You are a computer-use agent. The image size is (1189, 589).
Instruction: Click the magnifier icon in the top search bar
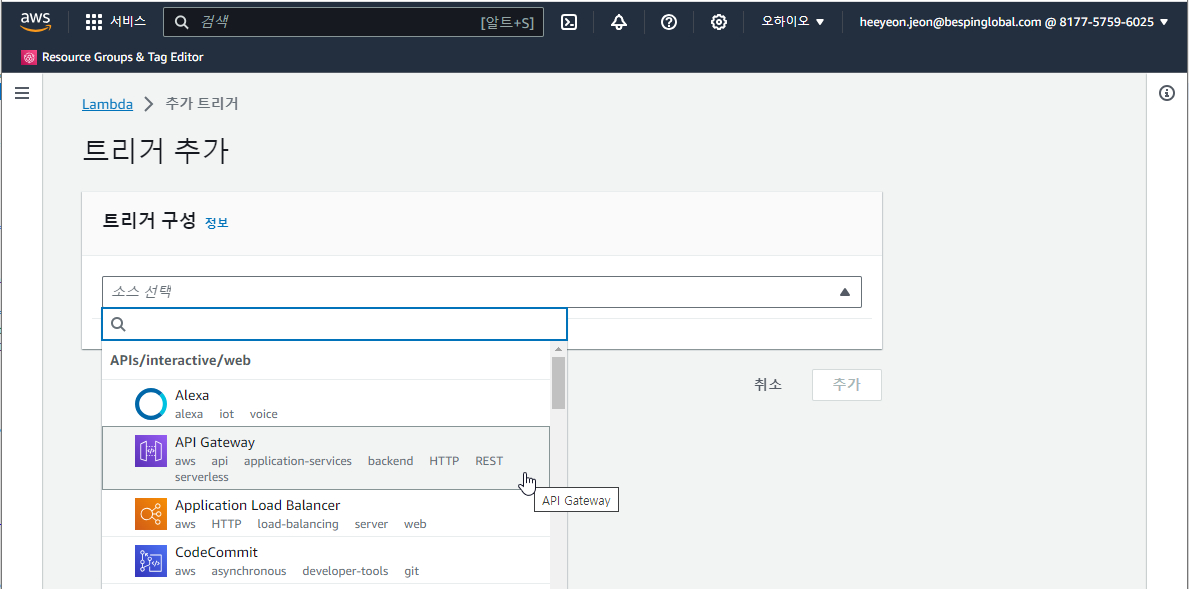pyautogui.click(x=182, y=22)
